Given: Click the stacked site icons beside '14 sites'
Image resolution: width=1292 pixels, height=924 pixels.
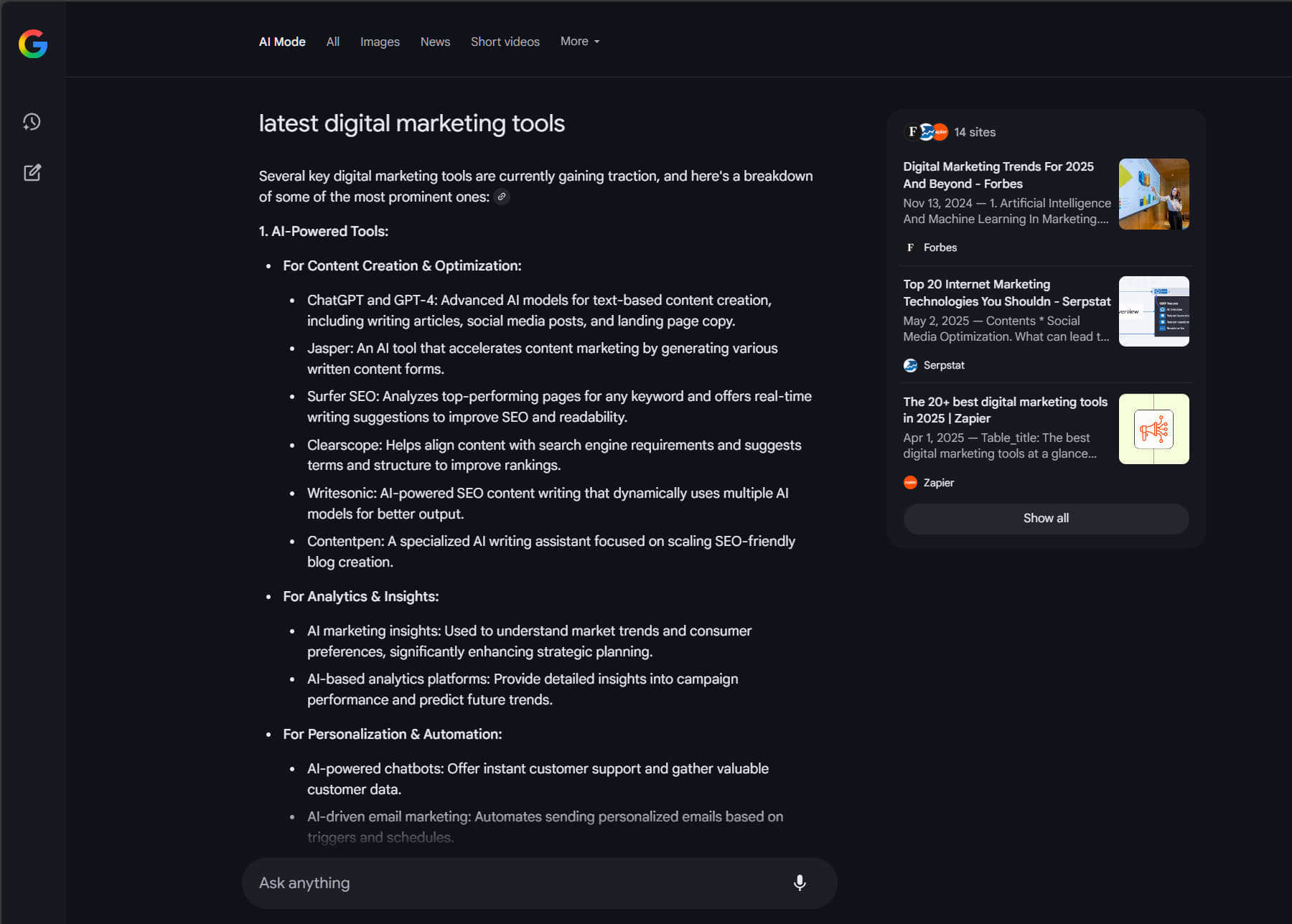Looking at the screenshot, I should point(926,132).
